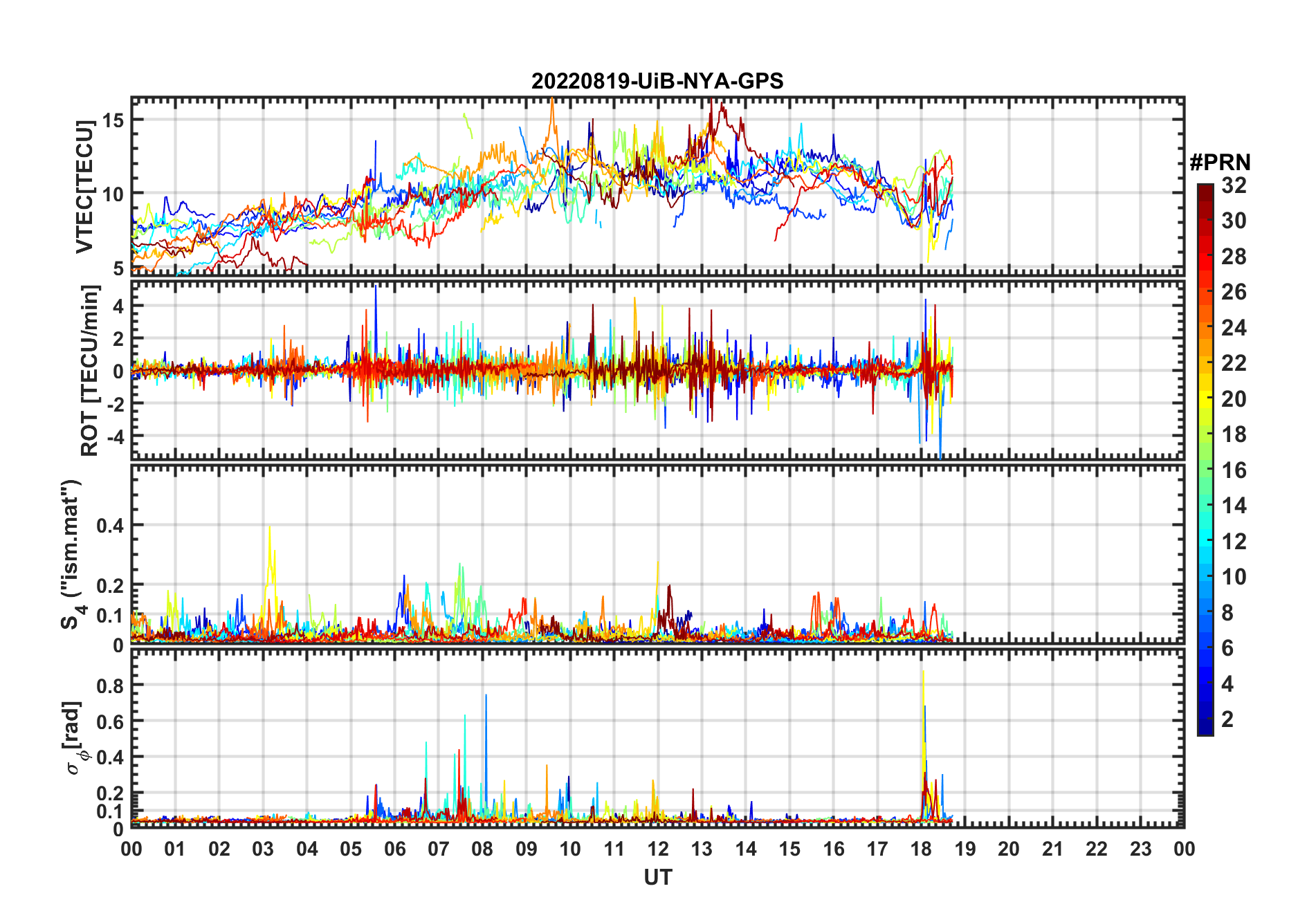This screenshot has height=920, width=1316.
Task: Click x-axis tick label 16
Action: pos(834,849)
